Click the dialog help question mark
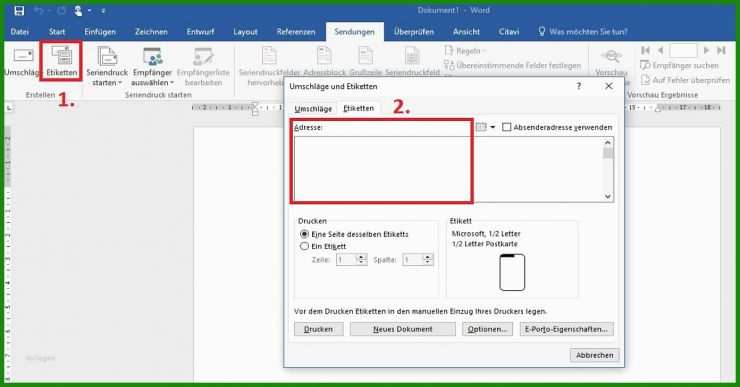 [x=579, y=86]
